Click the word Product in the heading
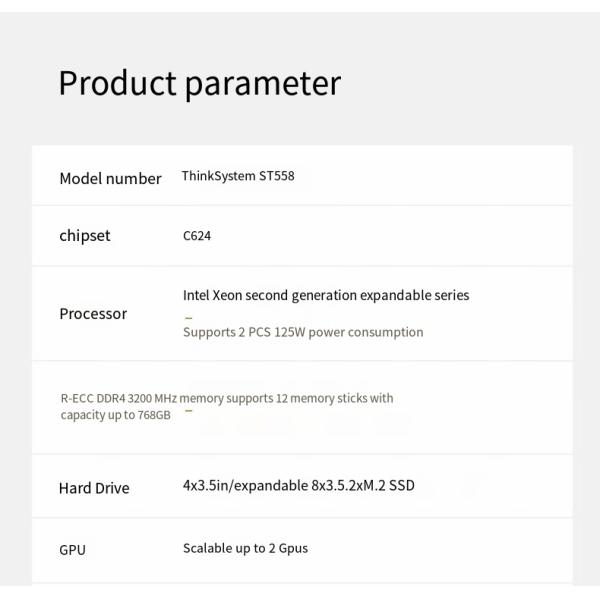 (x=118, y=83)
